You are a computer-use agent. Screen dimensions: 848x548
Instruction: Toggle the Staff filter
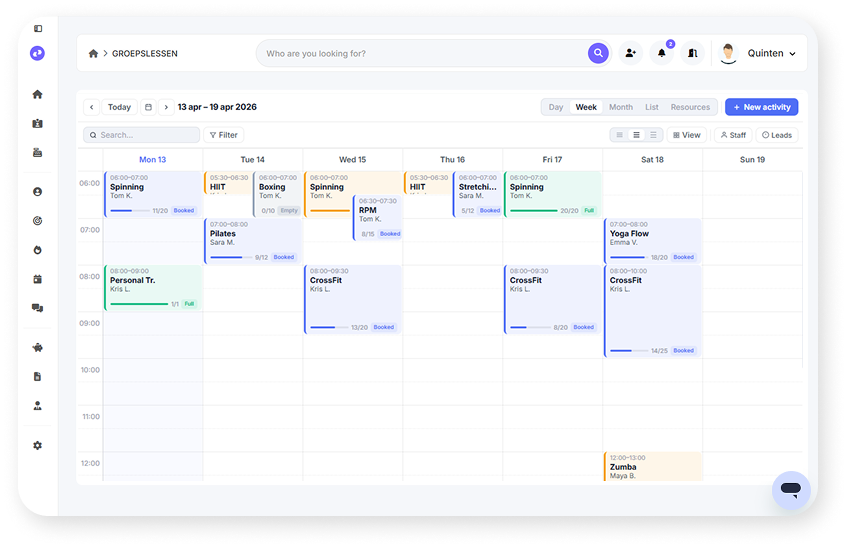pos(733,135)
